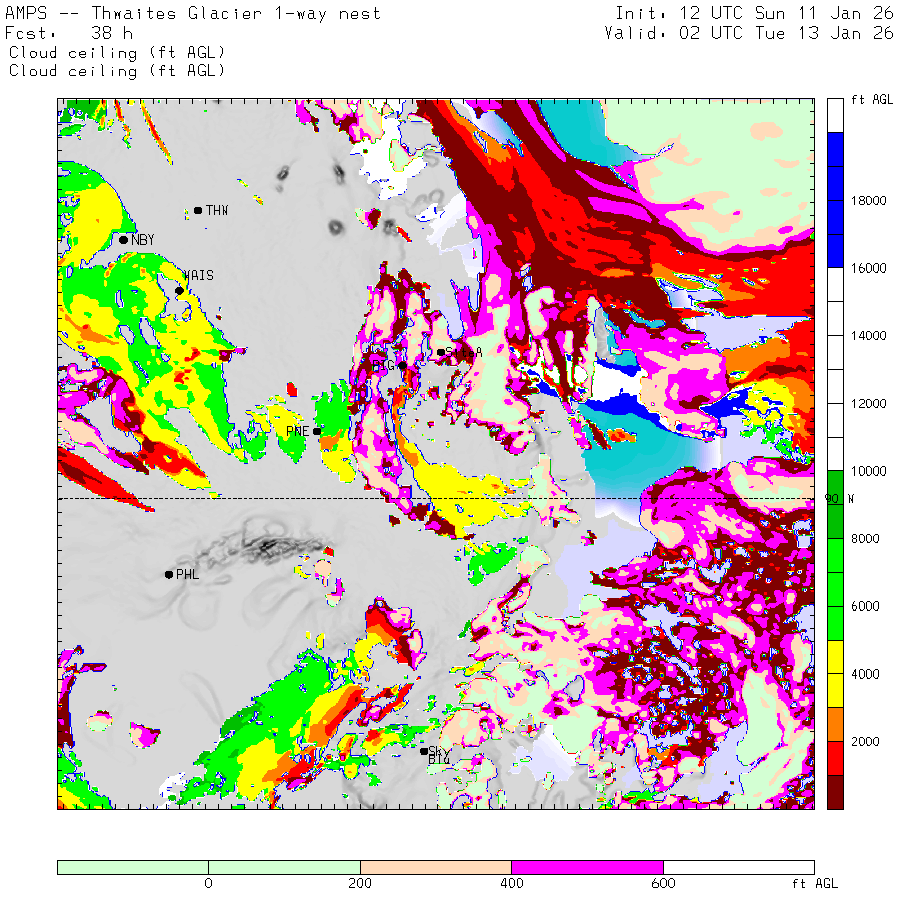Click the THW station marker dot
This screenshot has height=900, width=900.
198,211
